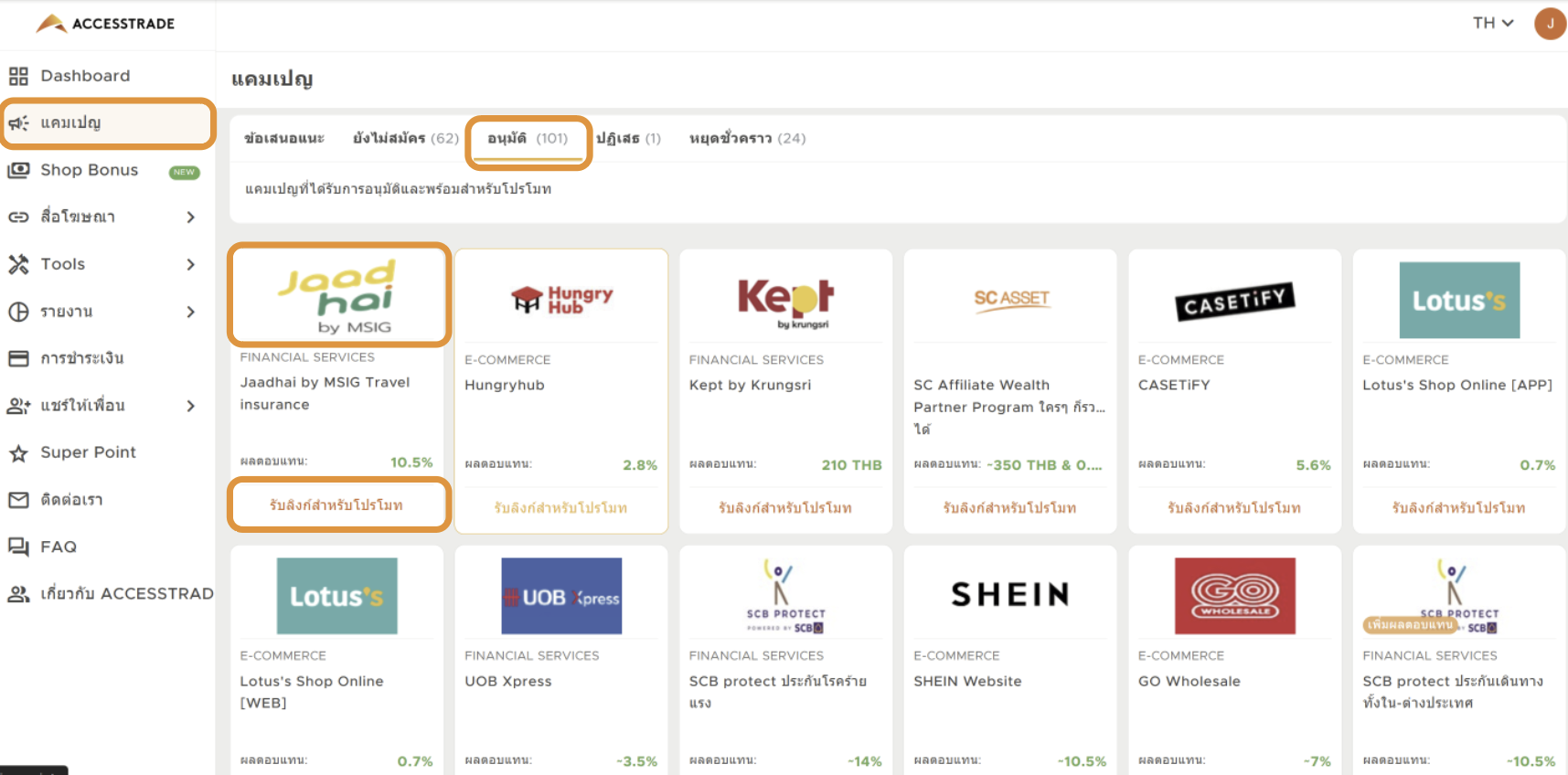Switch to the ยังไม่สมัคร (62) tab
1568x775 pixels.
pyautogui.click(x=406, y=138)
